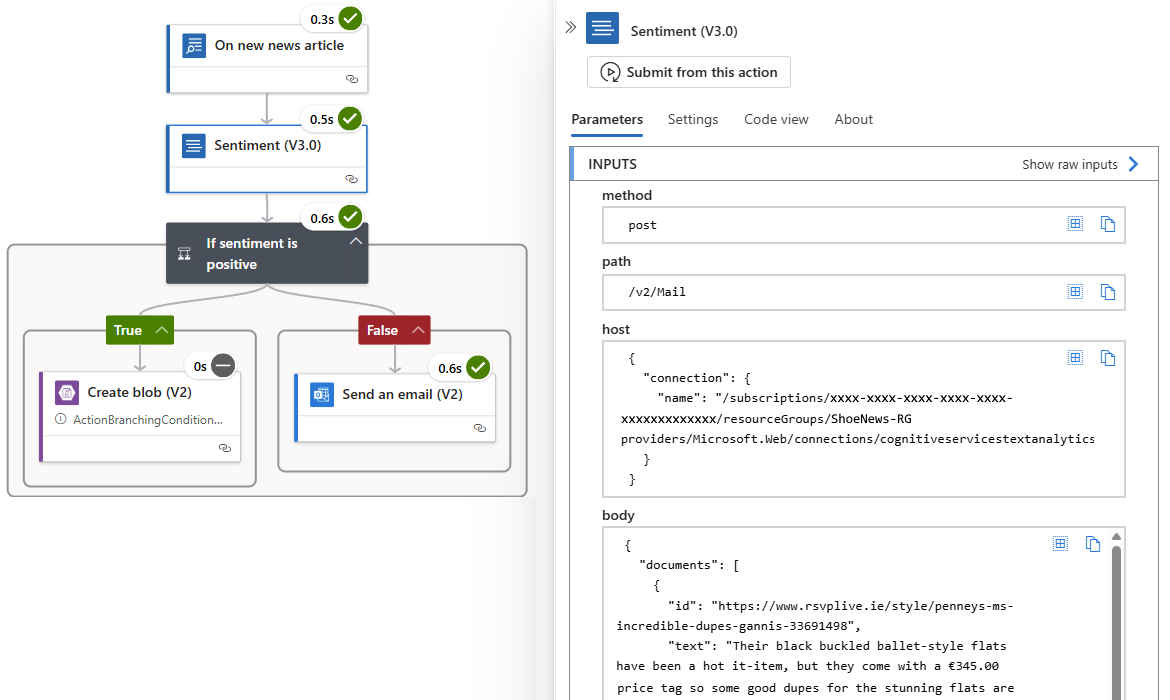This screenshot has height=700, width=1170.
Task: Select the On new news article trigger icon
Action: (192, 44)
